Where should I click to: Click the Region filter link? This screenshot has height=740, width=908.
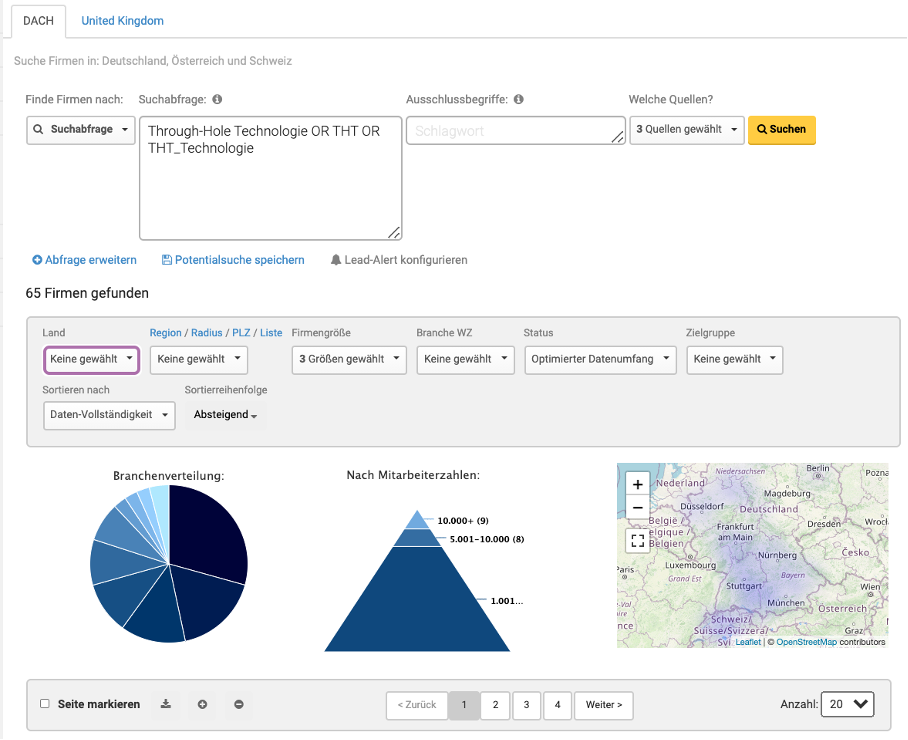pyautogui.click(x=166, y=333)
